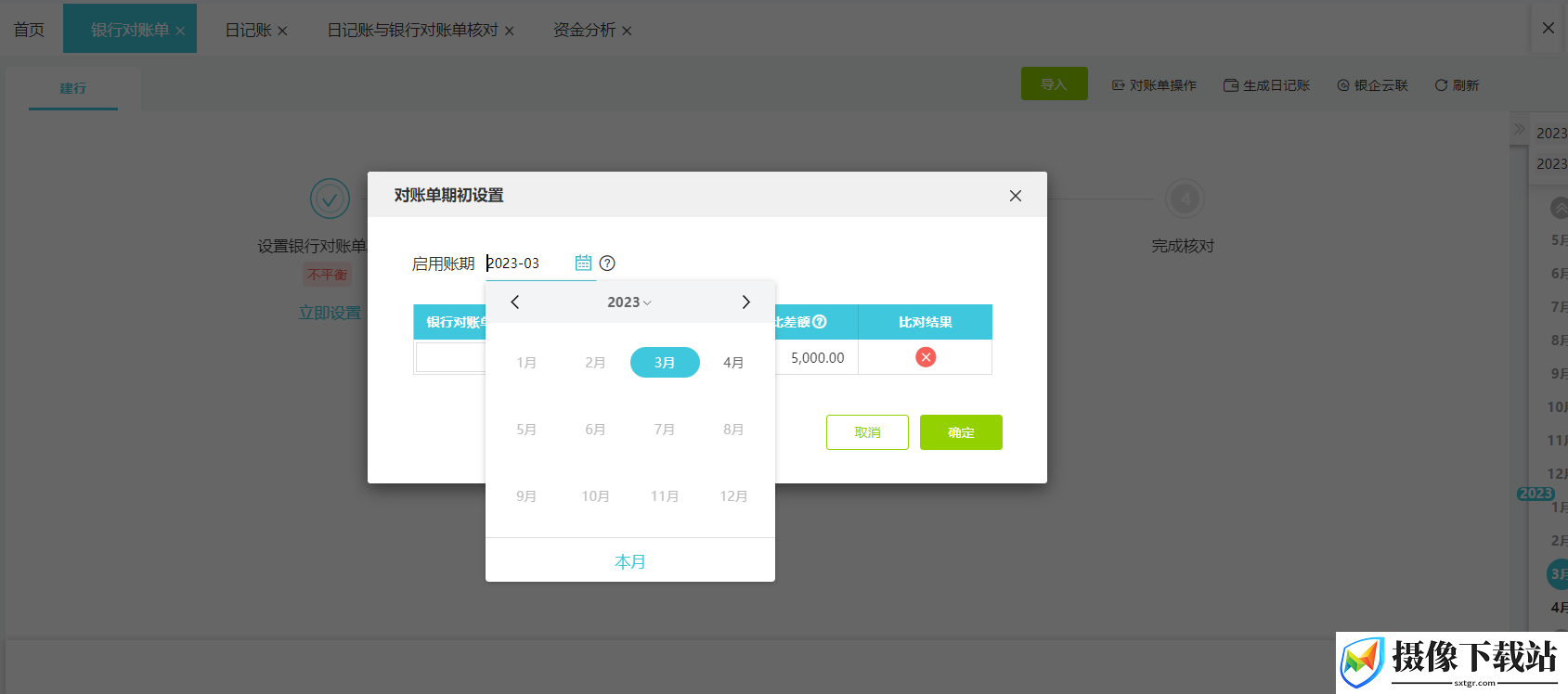Choose 4月 in the month picker

pyautogui.click(x=733, y=363)
